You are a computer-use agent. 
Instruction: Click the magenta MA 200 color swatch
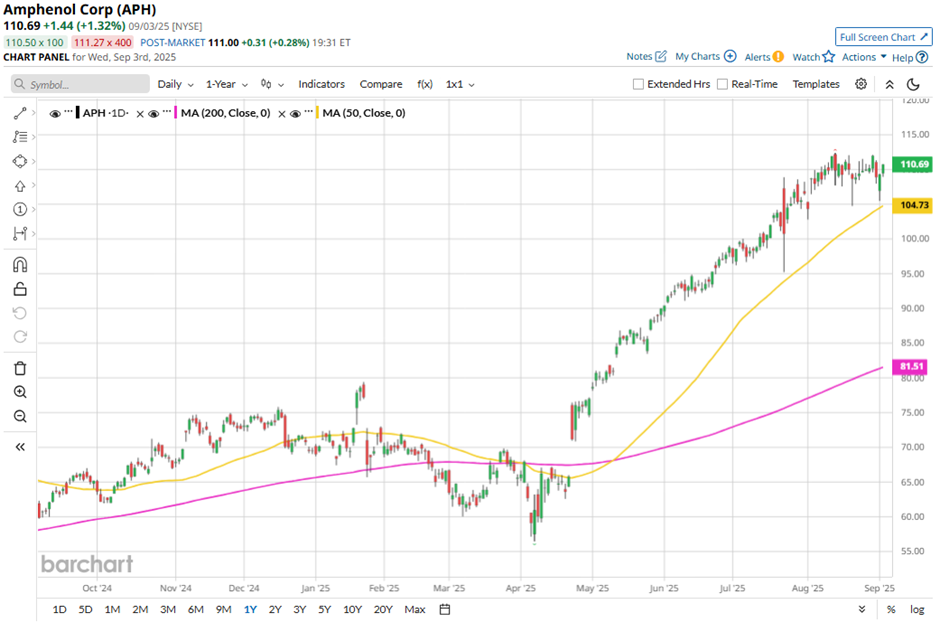(x=175, y=113)
